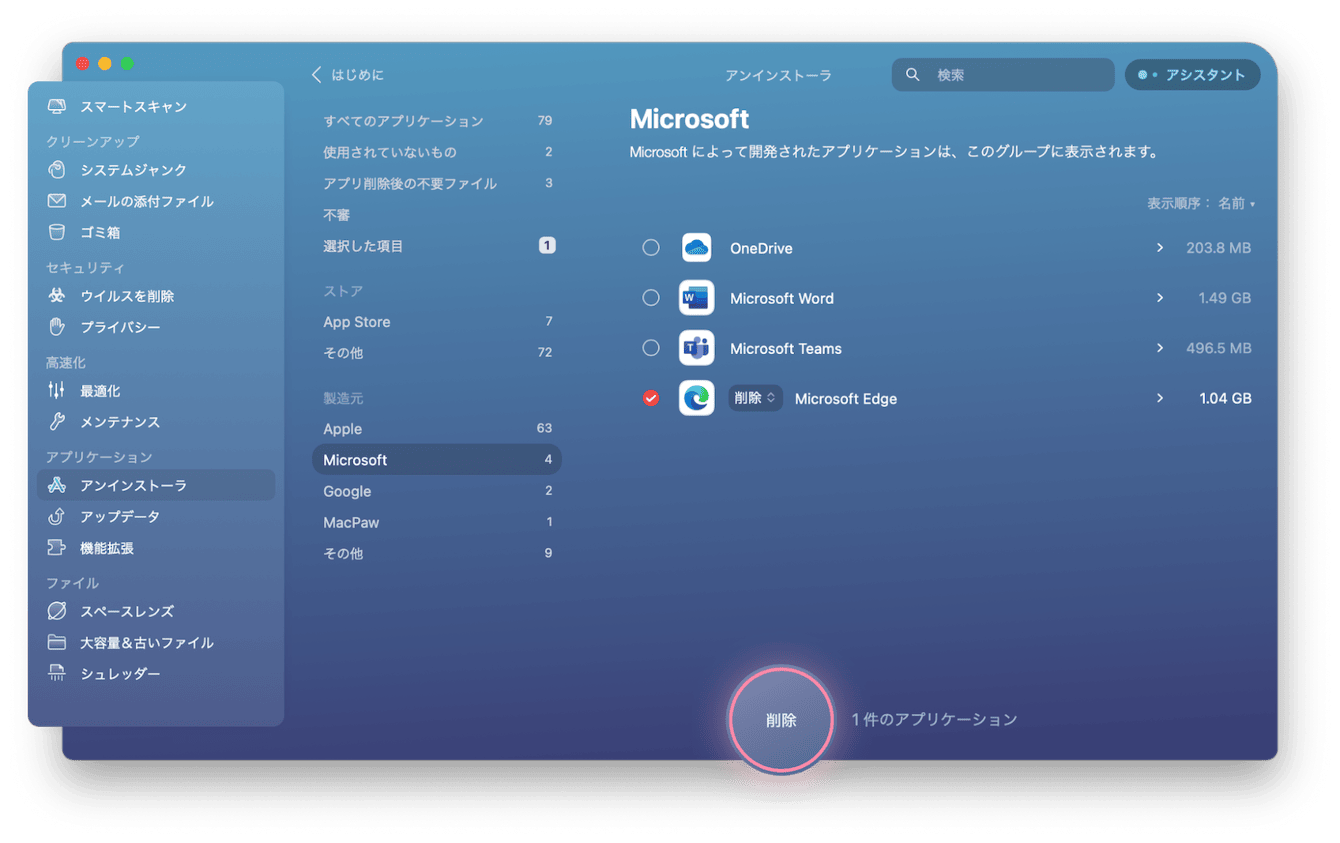
Task: Click the Microsoft Word app icon
Action: coord(697,298)
